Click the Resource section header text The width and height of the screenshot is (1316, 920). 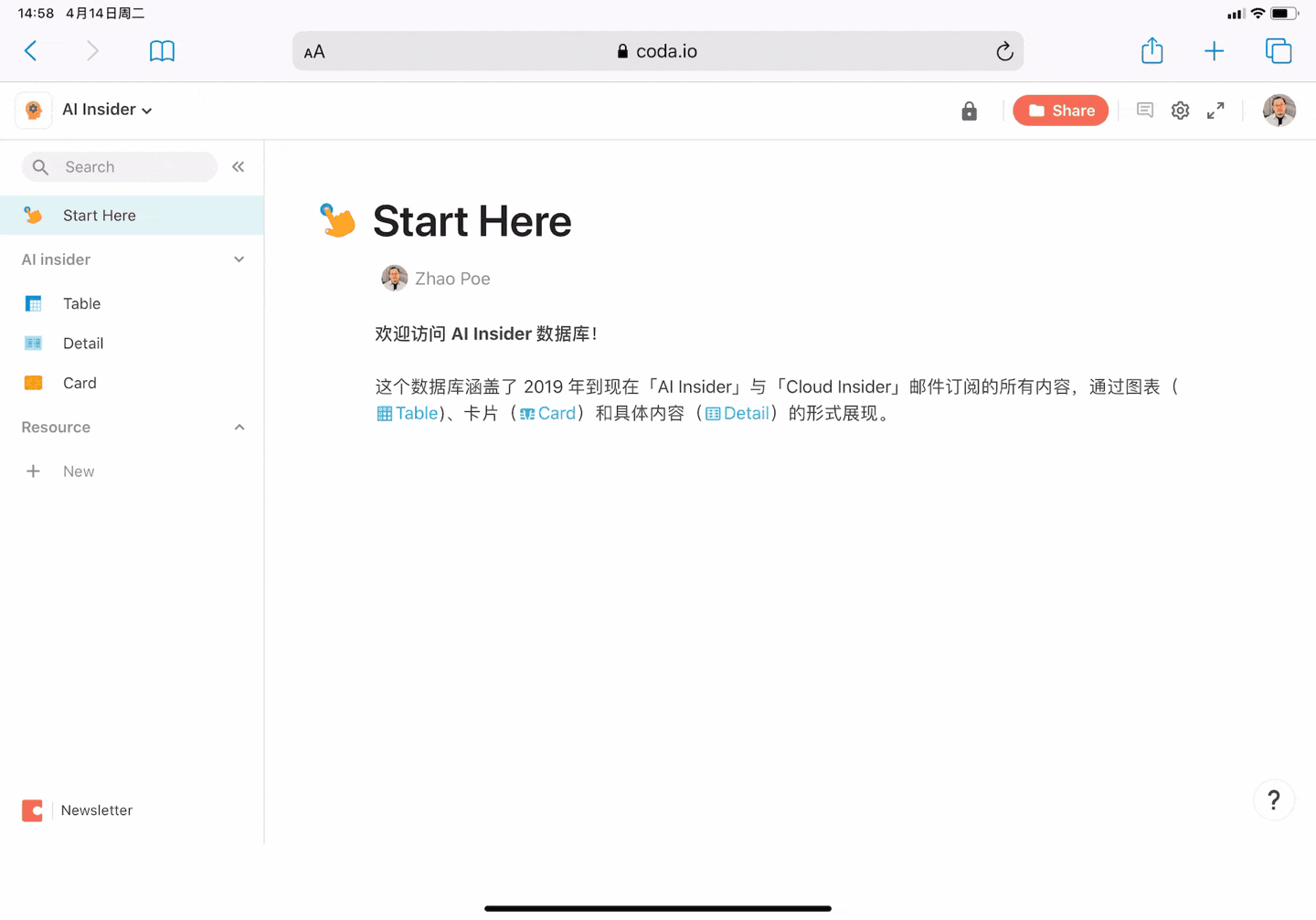(56, 428)
